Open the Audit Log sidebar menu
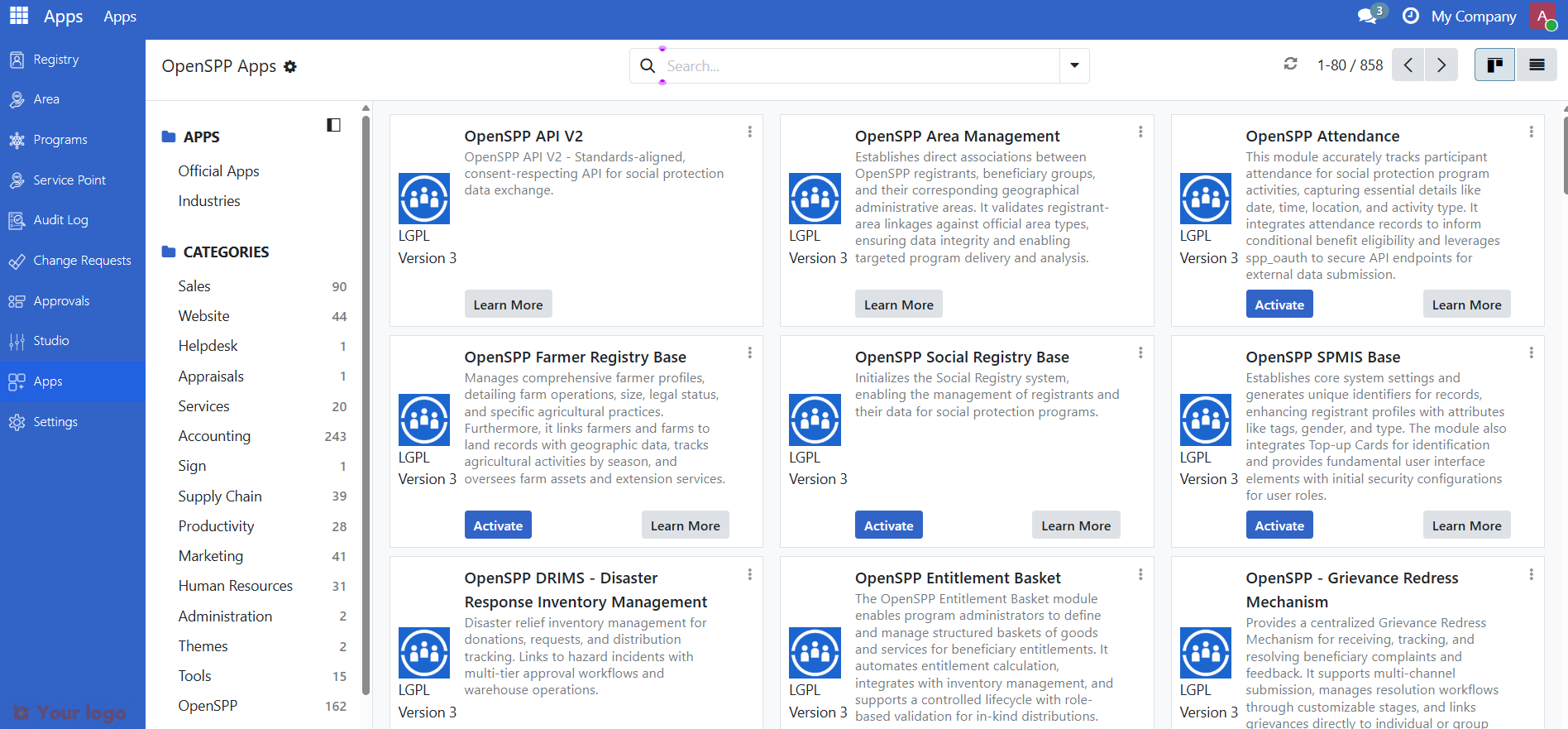Screen dimensions: 1568x729 (x=73, y=220)
